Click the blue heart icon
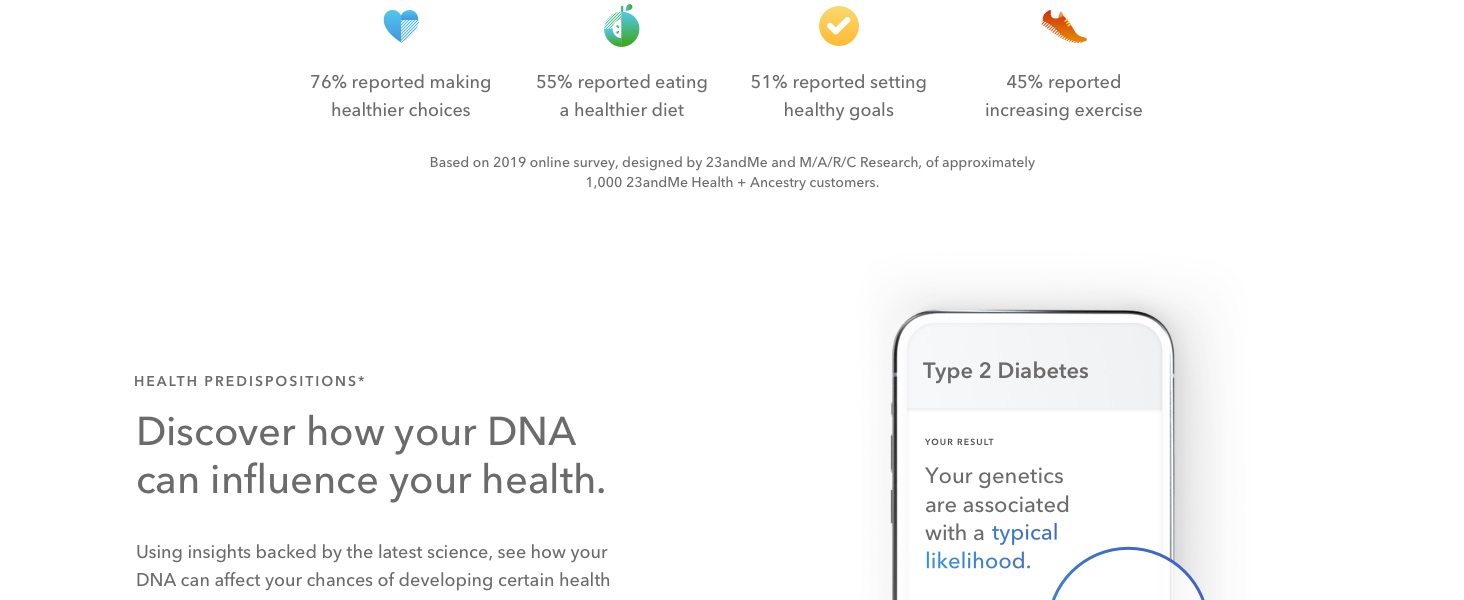The height and width of the screenshot is (600, 1464). pyautogui.click(x=401, y=26)
